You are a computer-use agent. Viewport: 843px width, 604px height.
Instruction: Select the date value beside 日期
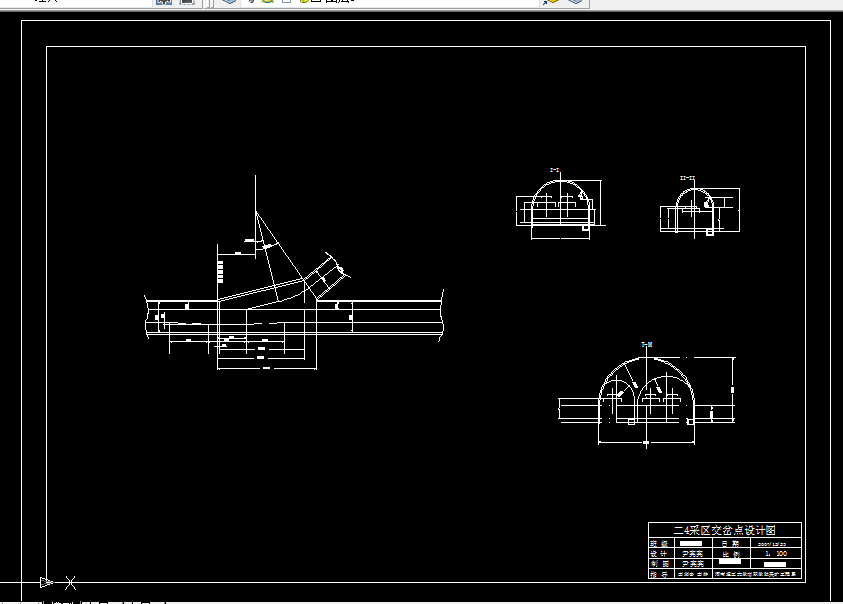771,544
